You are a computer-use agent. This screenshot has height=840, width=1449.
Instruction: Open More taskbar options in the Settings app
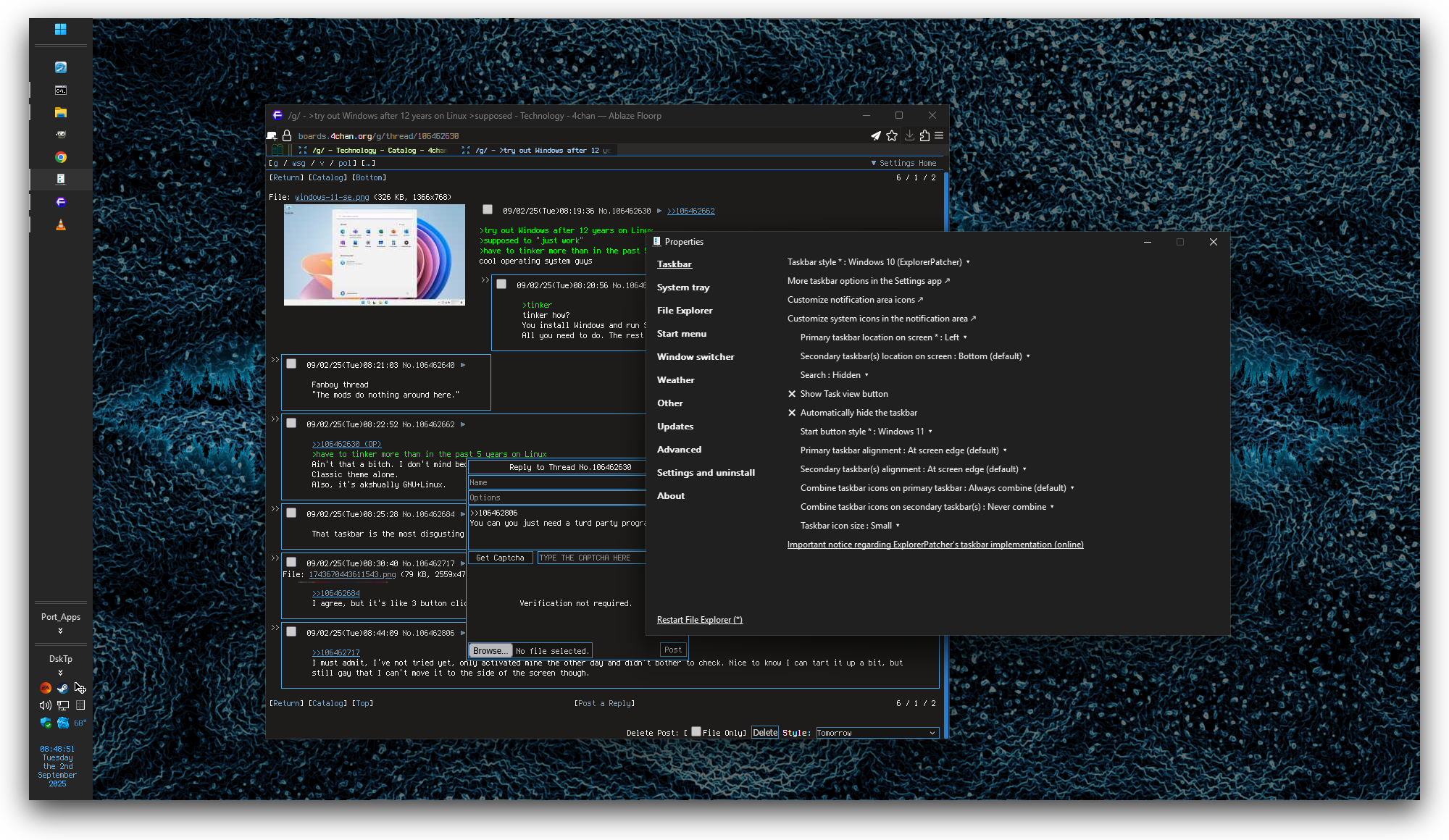(868, 281)
